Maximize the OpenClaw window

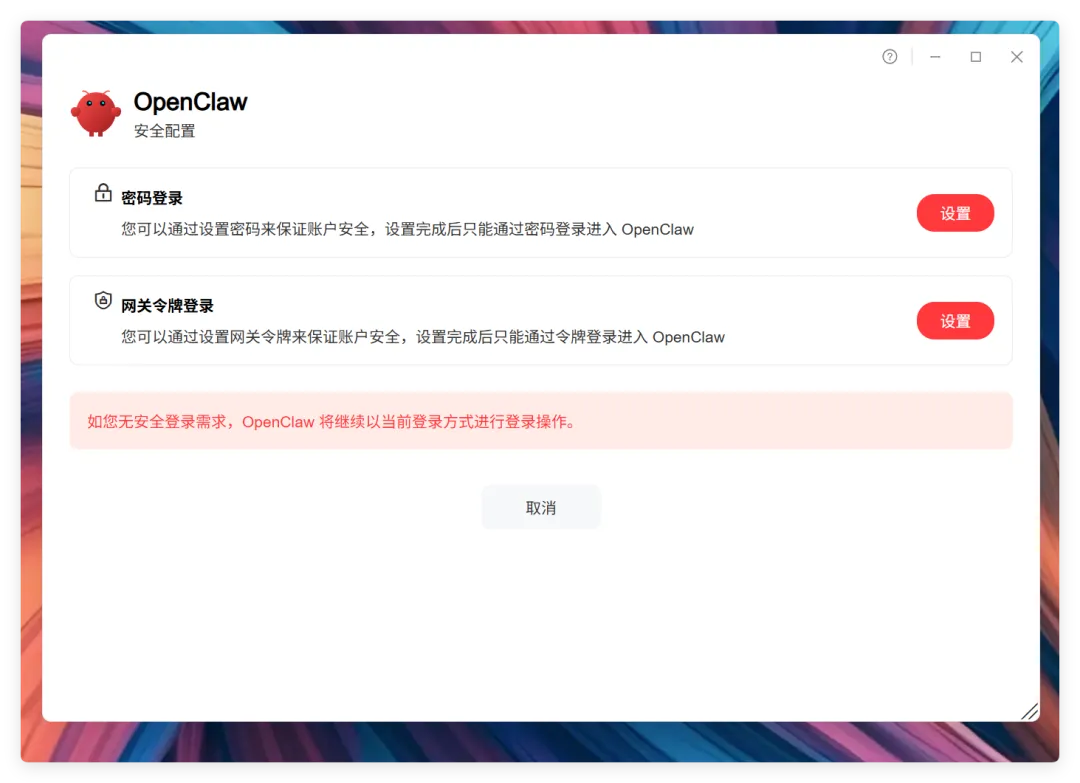click(x=975, y=56)
